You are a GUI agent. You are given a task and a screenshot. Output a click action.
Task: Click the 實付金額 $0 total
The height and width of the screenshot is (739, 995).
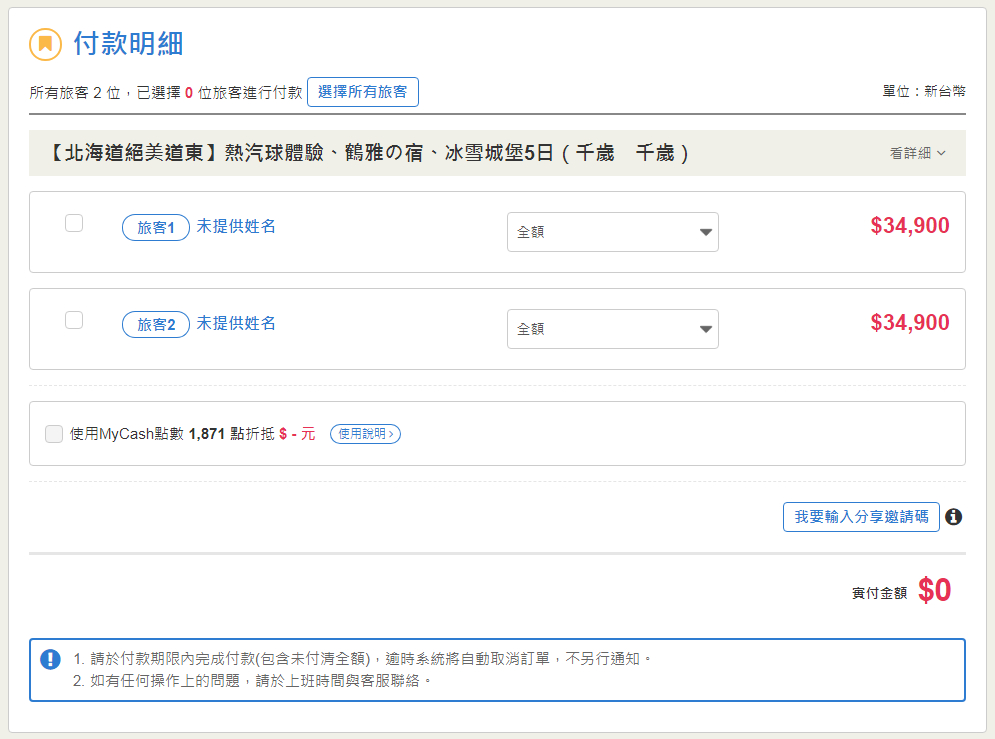pyautogui.click(x=934, y=591)
